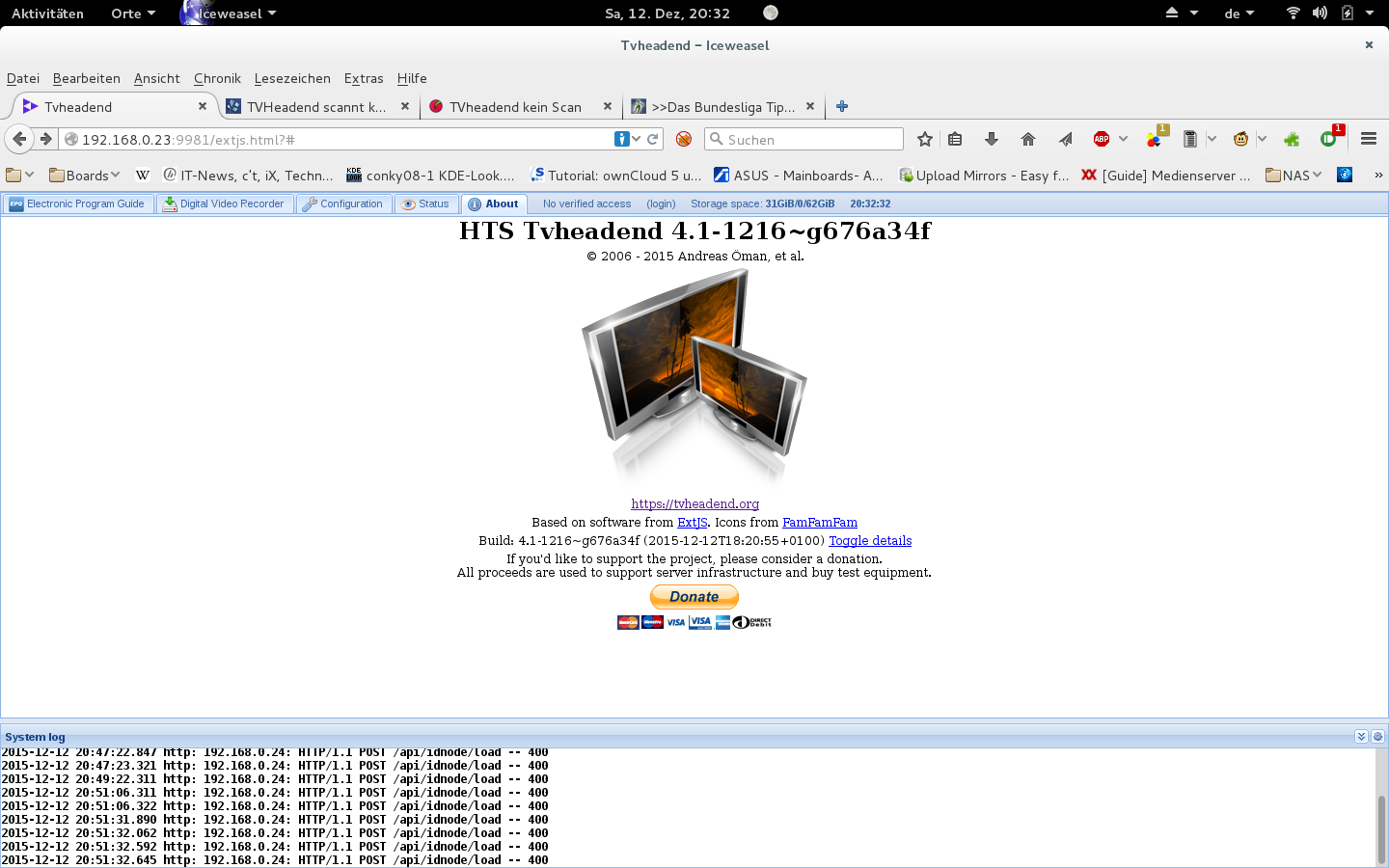1389x868 pixels.
Task: Close the 'TVheadend kein Scan' tab
Action: click(608, 106)
